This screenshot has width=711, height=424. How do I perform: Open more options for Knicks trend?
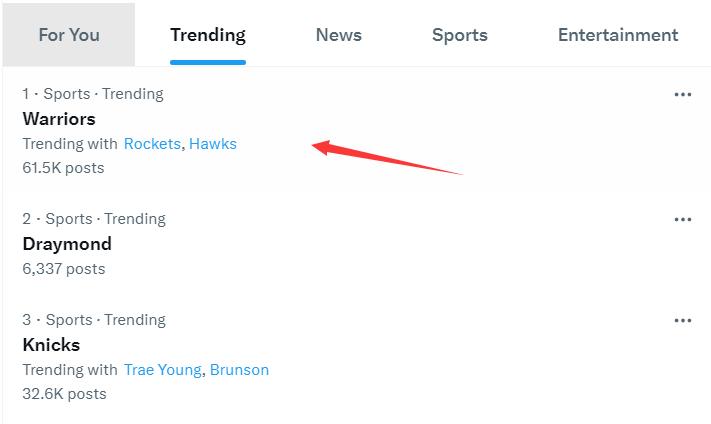point(683,321)
